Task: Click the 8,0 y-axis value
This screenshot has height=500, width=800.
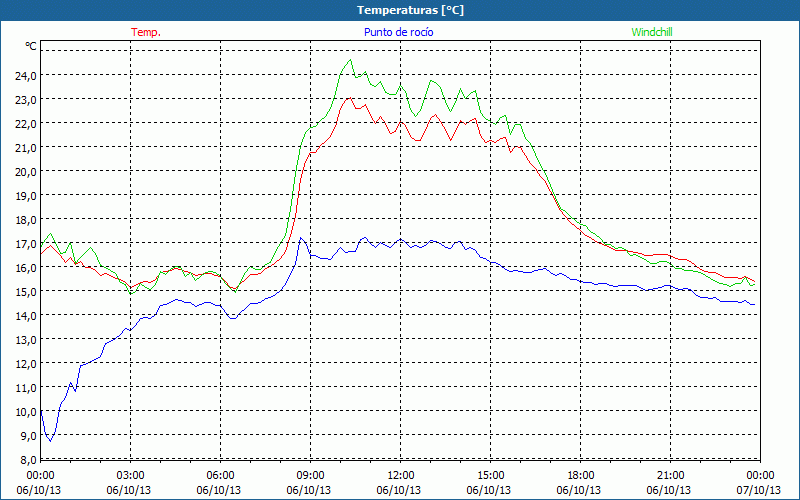Action: [x=28, y=460]
